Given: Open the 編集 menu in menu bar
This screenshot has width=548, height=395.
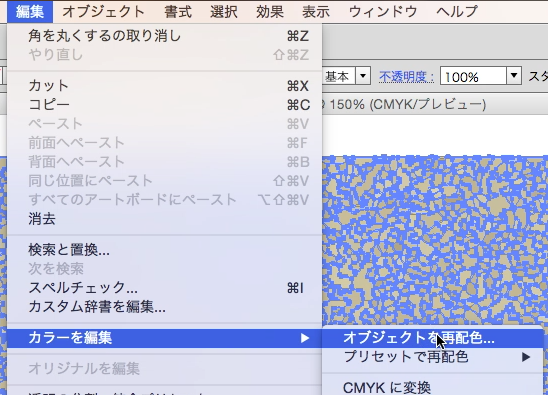Looking at the screenshot, I should 30,12.
